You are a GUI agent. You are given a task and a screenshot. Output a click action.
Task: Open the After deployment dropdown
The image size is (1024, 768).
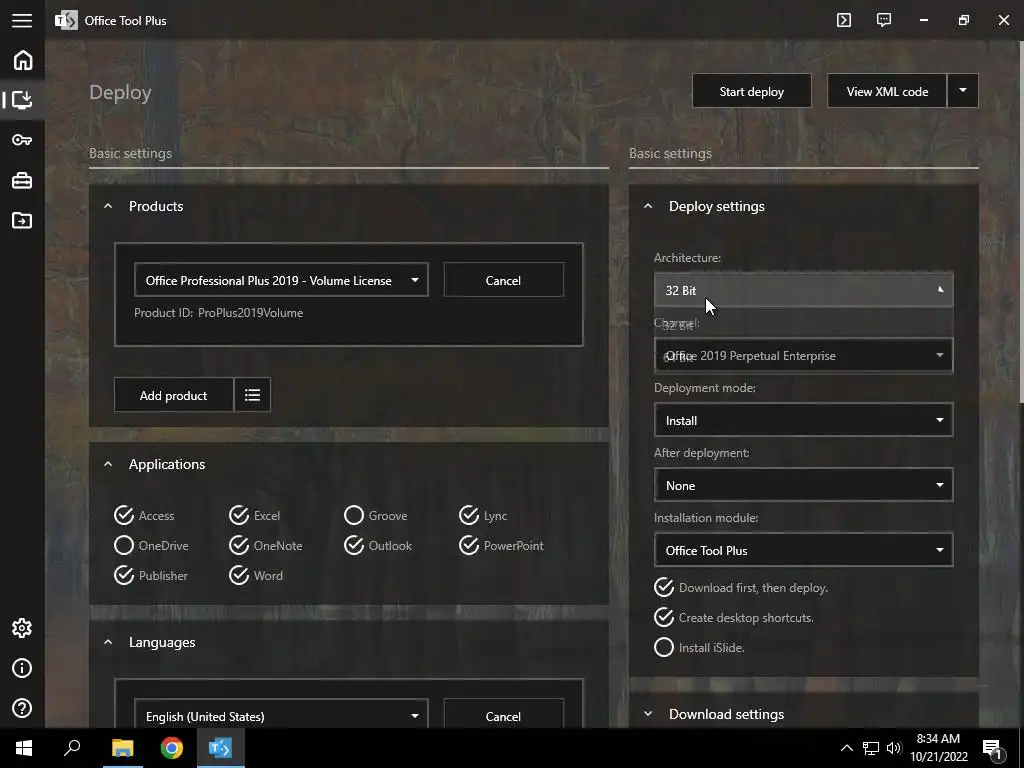(803, 485)
